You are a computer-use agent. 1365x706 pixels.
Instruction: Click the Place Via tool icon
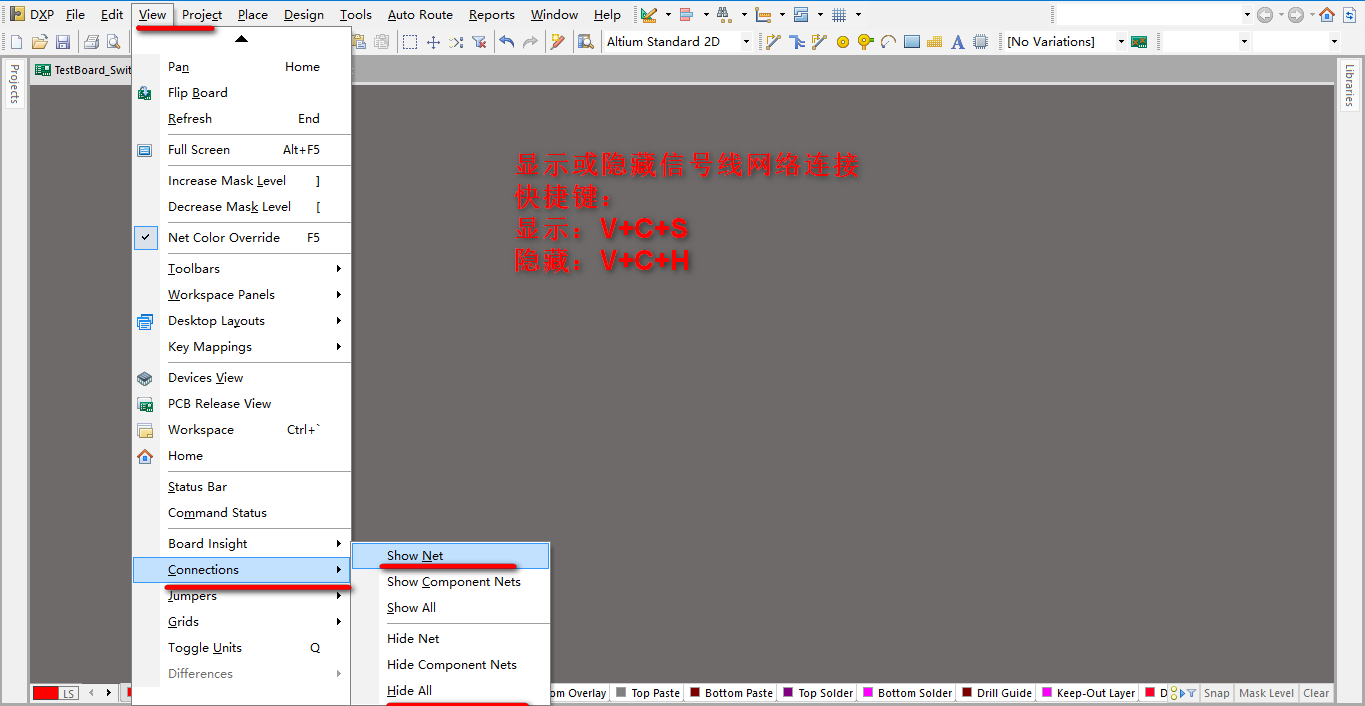click(x=865, y=42)
